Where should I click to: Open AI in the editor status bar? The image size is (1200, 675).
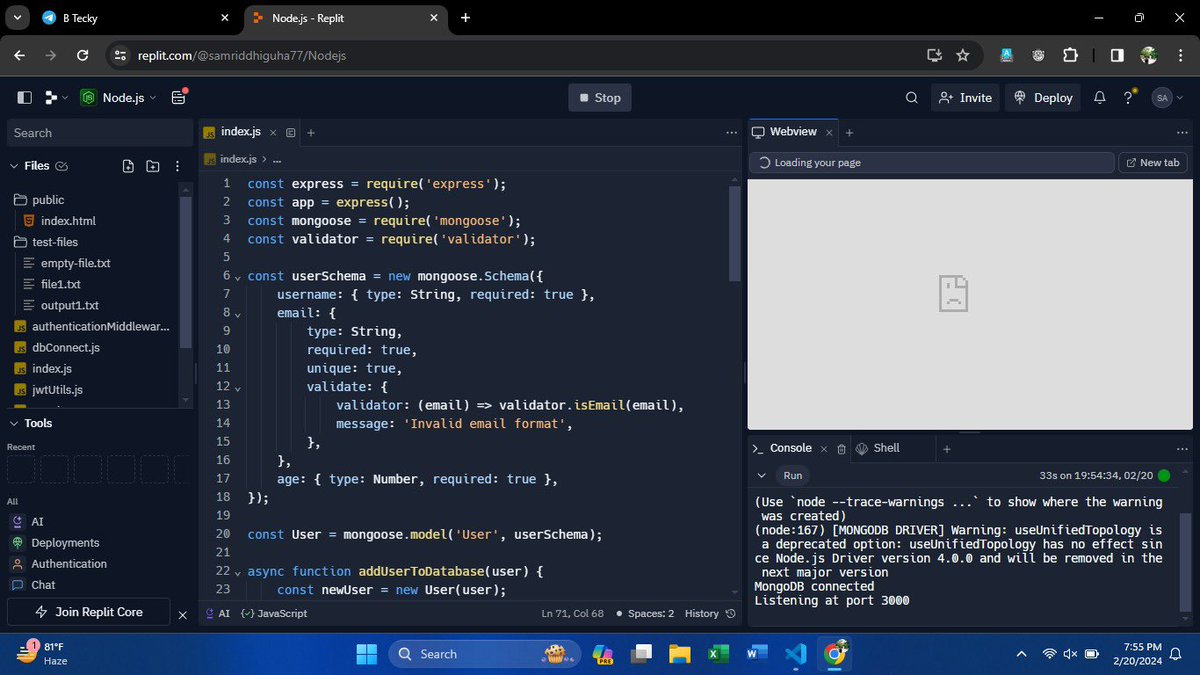coord(216,614)
